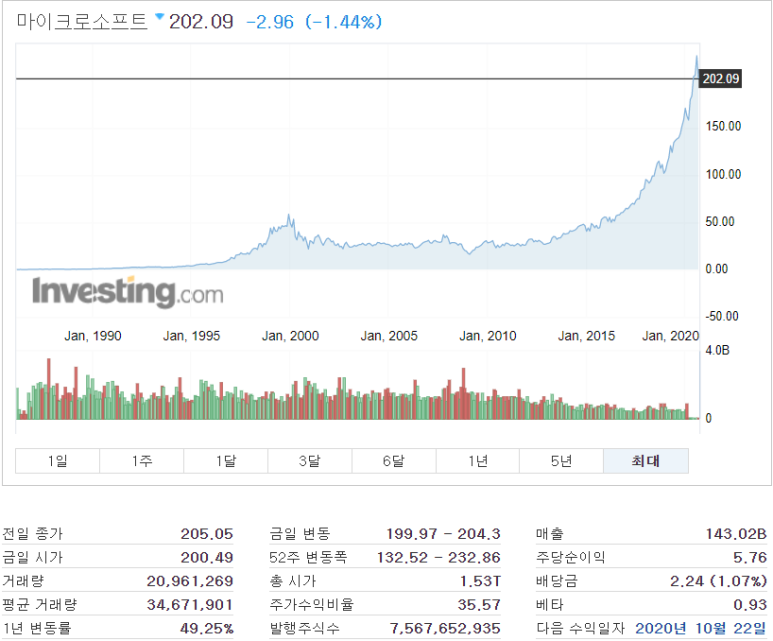This screenshot has width=773, height=641.
Task: Click the Jan, 2020 label on time axis
Action: click(x=670, y=336)
